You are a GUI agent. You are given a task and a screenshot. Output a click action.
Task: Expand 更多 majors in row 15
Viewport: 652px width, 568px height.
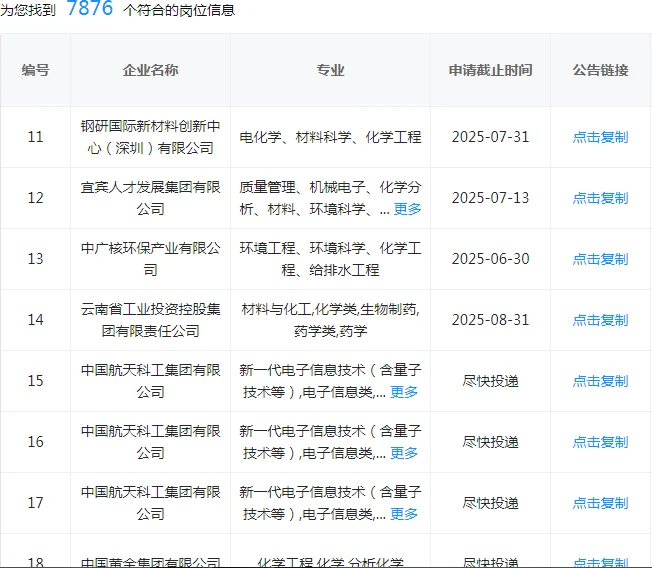404,392
